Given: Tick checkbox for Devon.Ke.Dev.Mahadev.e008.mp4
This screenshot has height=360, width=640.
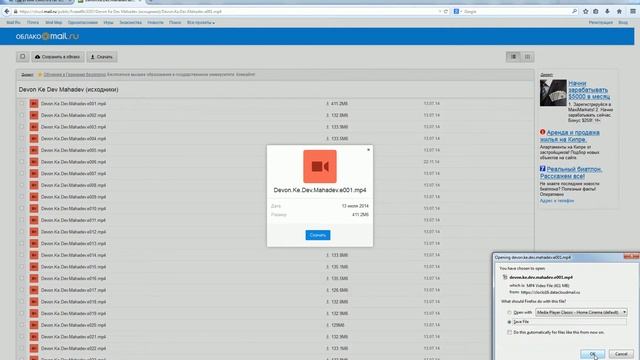Looking at the screenshot, I should pos(22,185).
